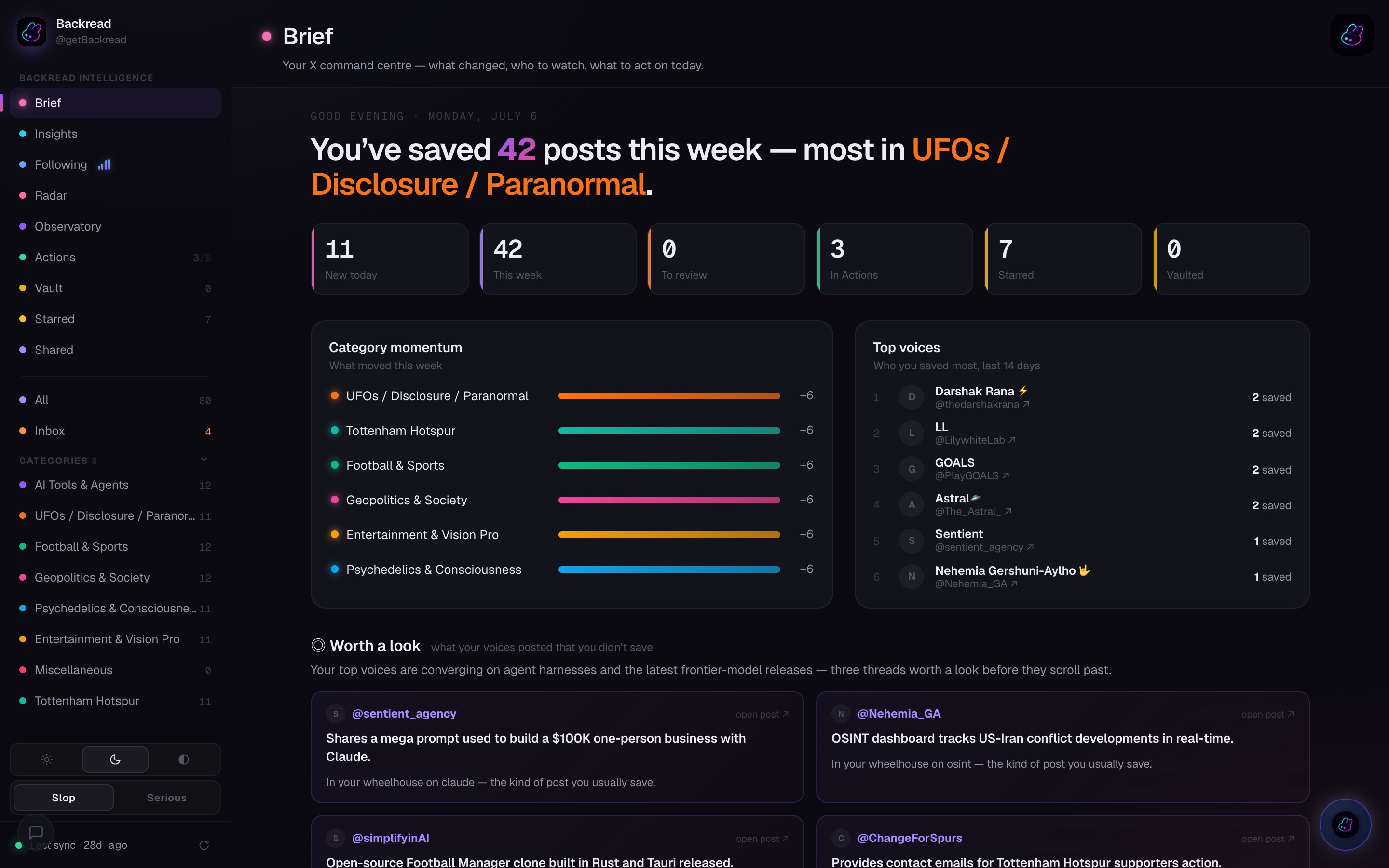Open Darshak Rana's profile external arrow
This screenshot has height=868, width=1389.
point(1026,405)
